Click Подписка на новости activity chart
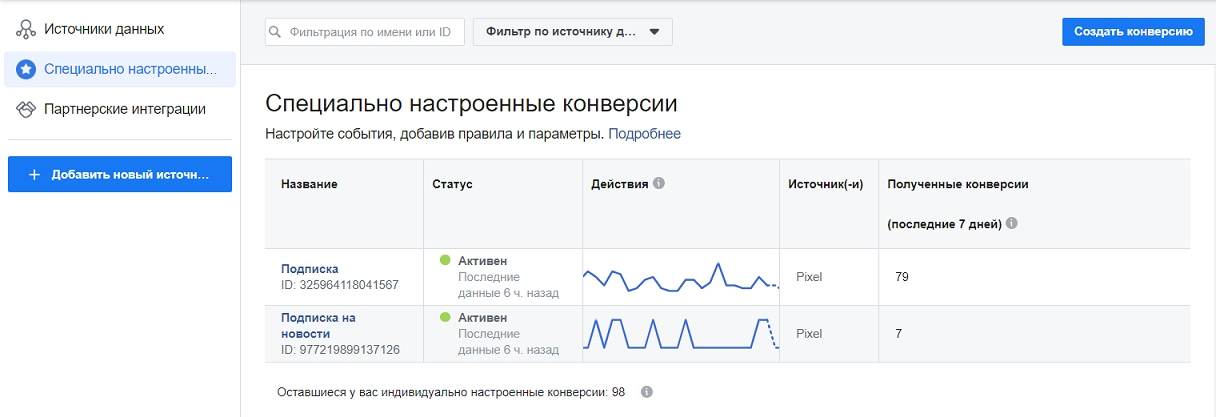Screen dimensions: 1216x417 coord(680,334)
